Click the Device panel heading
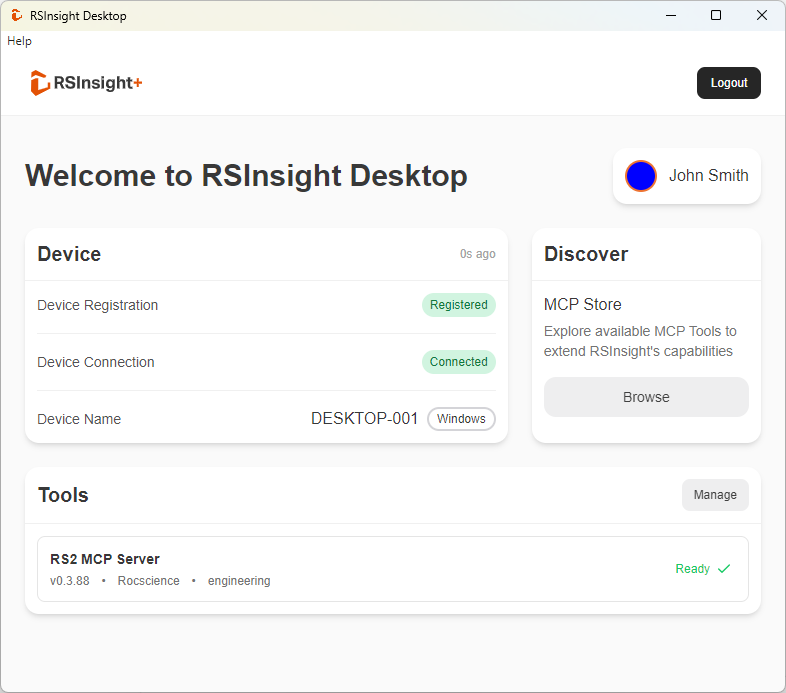This screenshot has width=786, height=693. (69, 254)
